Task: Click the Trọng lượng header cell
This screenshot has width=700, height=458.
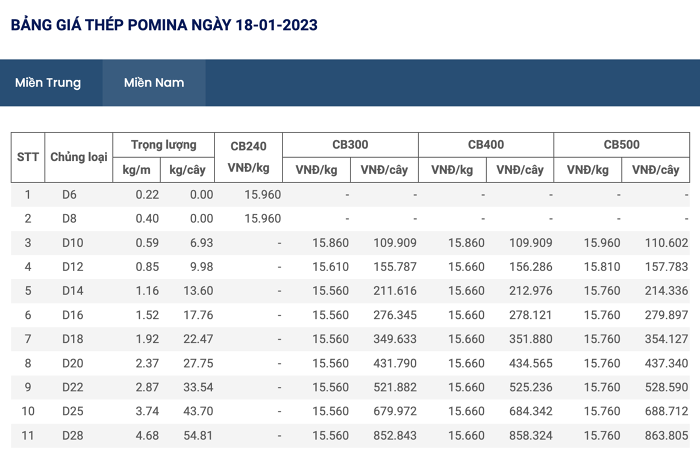Action: point(163,145)
